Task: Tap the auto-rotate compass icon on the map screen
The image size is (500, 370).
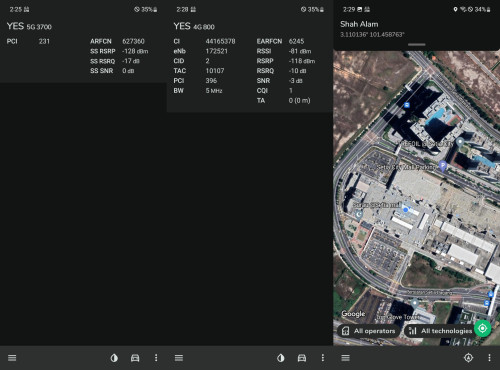Action: 468,358
